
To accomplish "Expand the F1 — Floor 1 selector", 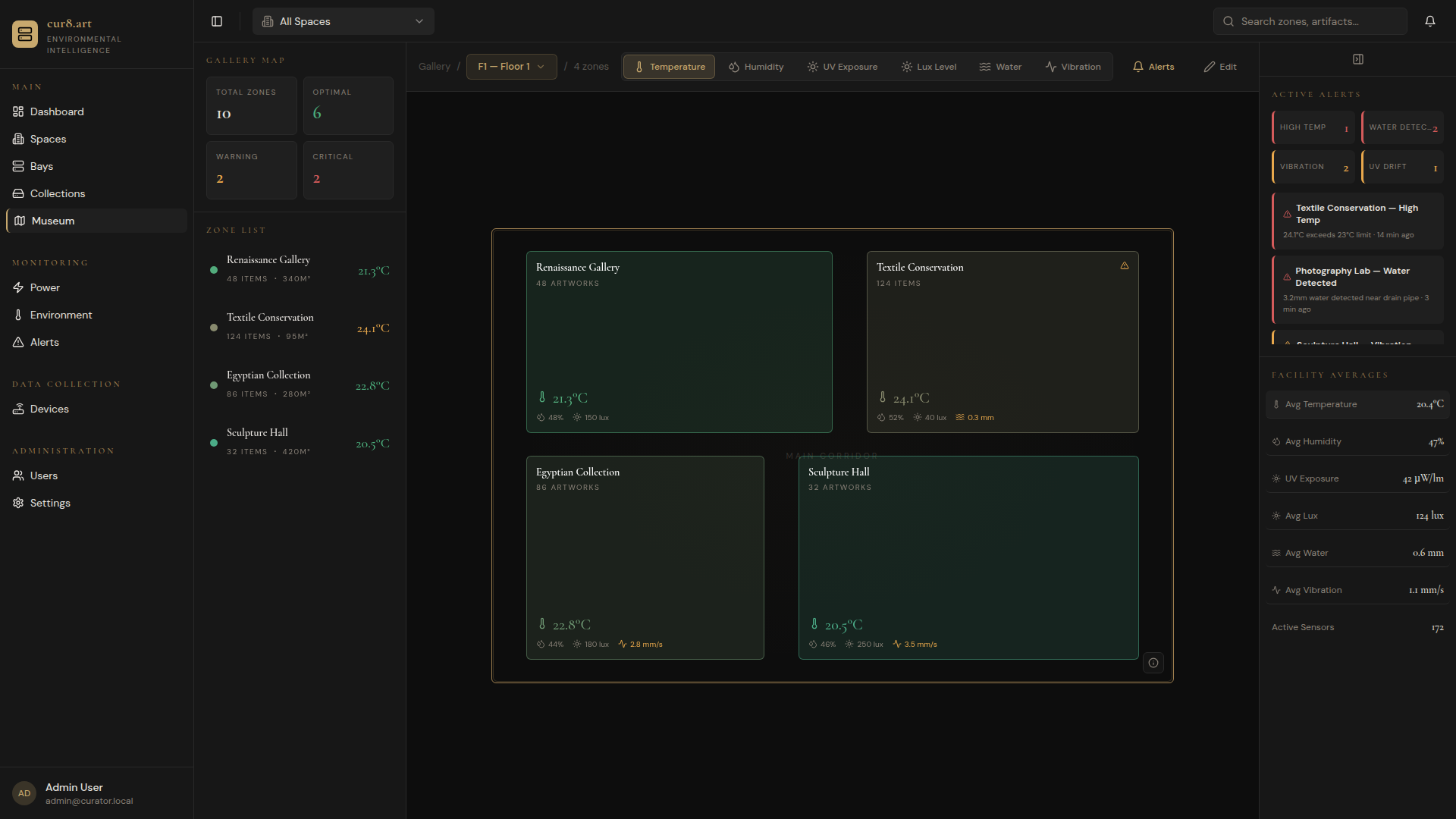I will pyautogui.click(x=511, y=67).
